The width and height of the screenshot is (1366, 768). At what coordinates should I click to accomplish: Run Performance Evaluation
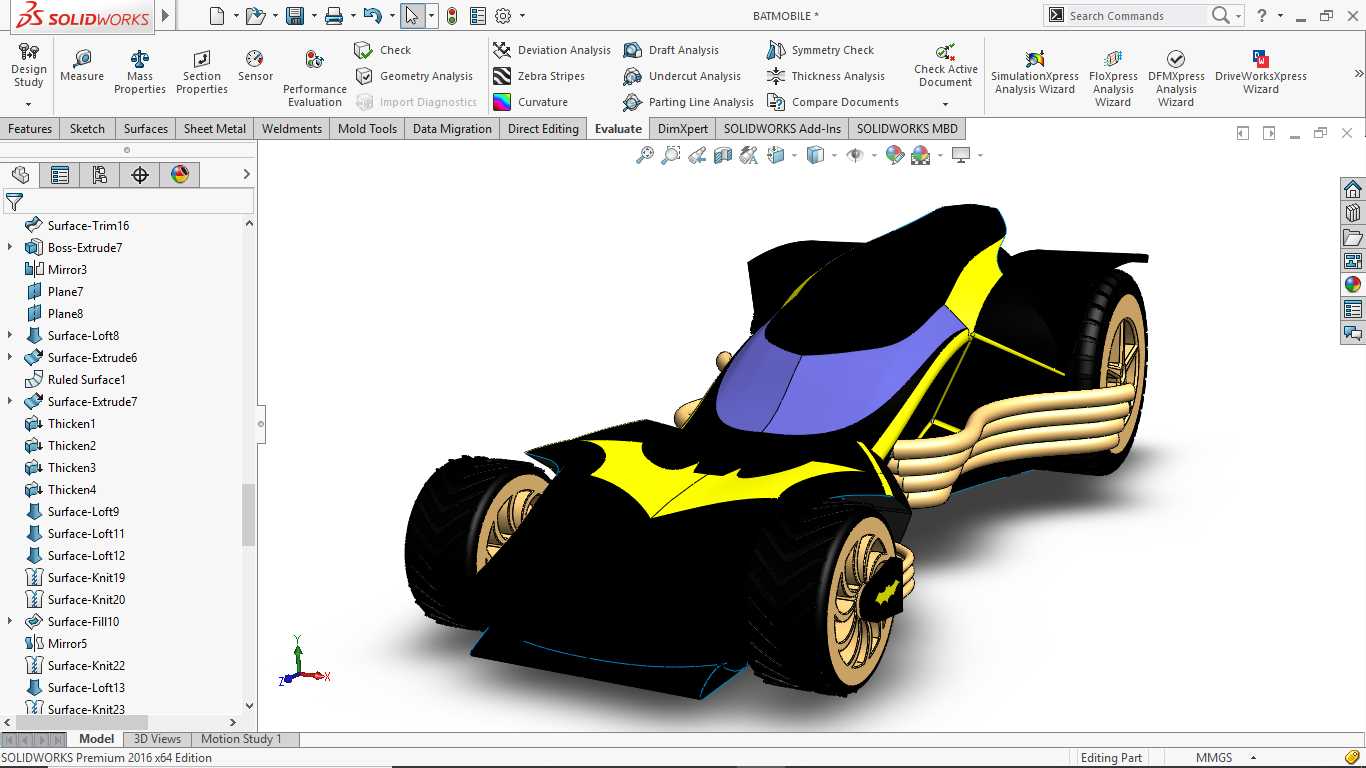point(315,79)
